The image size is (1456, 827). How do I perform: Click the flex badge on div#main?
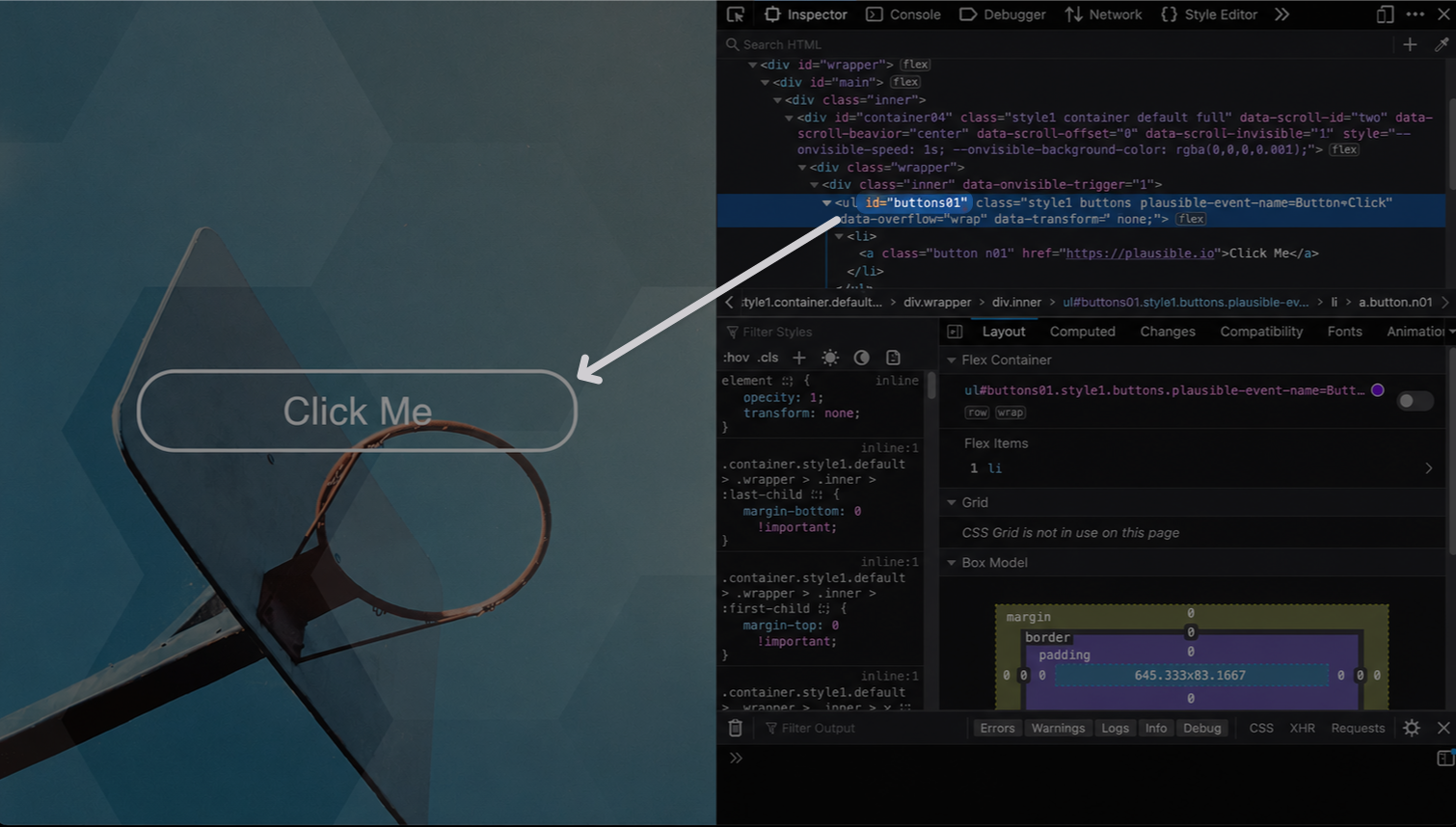click(905, 82)
